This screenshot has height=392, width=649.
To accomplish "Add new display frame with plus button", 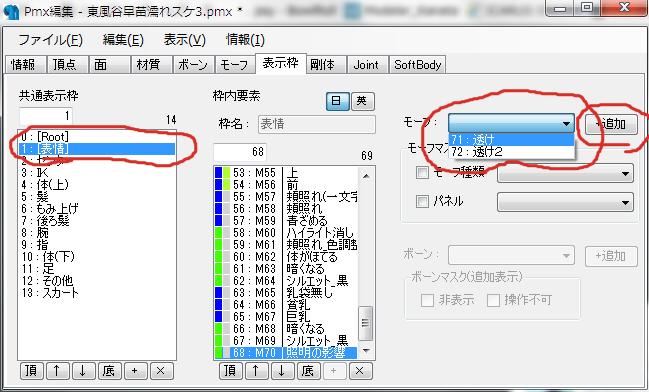I will 134,371.
